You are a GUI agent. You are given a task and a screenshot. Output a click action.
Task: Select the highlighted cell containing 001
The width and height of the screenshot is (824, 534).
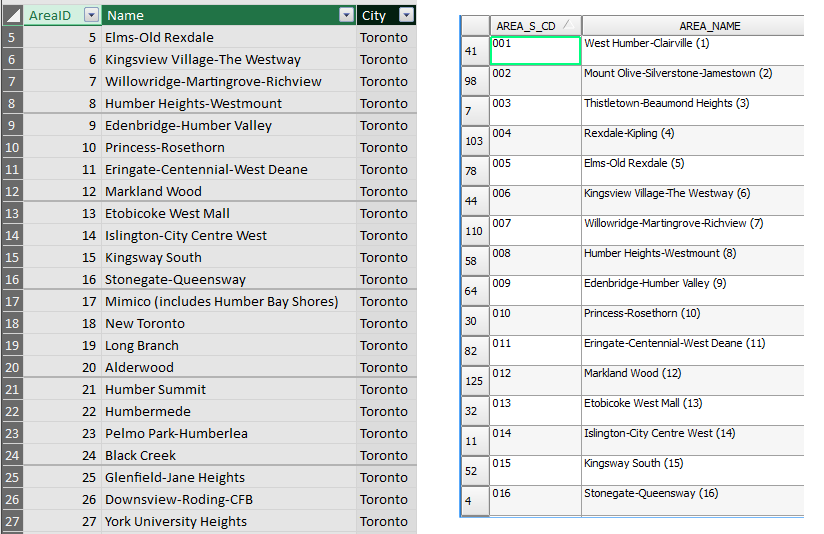[x=535, y=50]
